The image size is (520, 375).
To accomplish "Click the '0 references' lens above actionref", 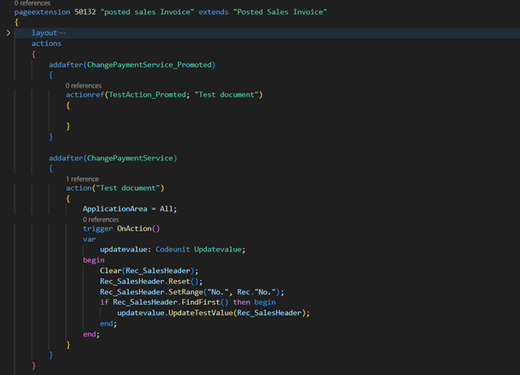I will pos(83,86).
